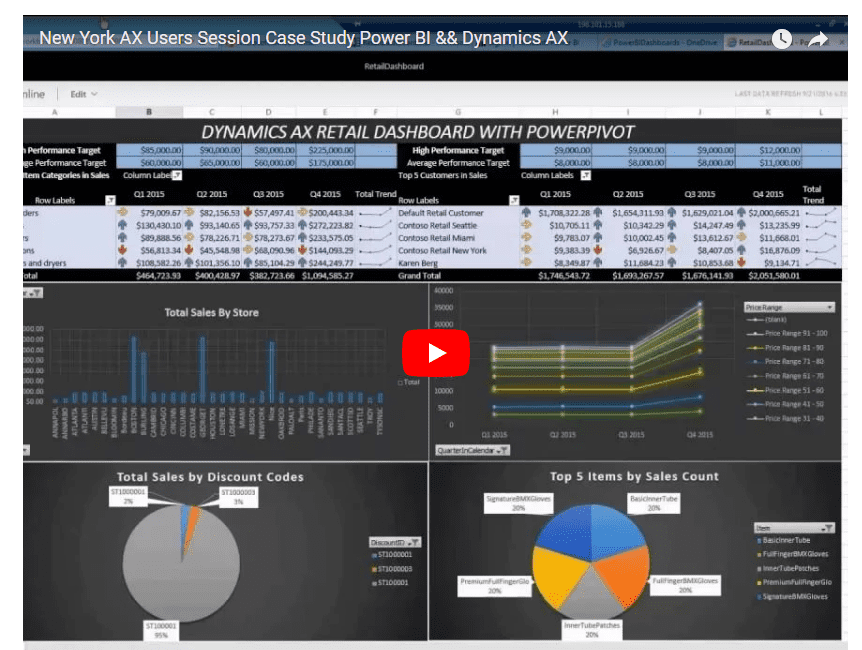This screenshot has height=650, width=862.
Task: Click the sparkline trend for Karen Berg
Action: tap(821, 262)
